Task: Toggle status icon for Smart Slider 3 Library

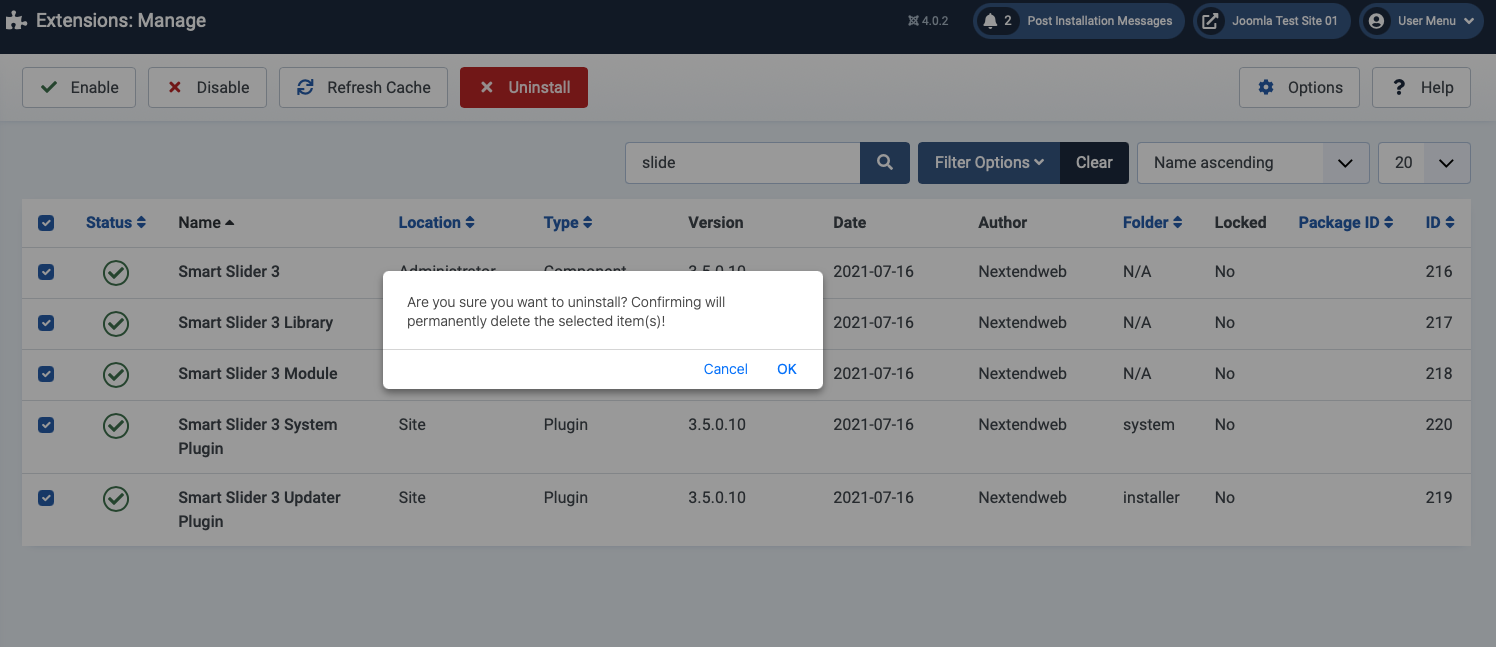Action: click(x=116, y=323)
